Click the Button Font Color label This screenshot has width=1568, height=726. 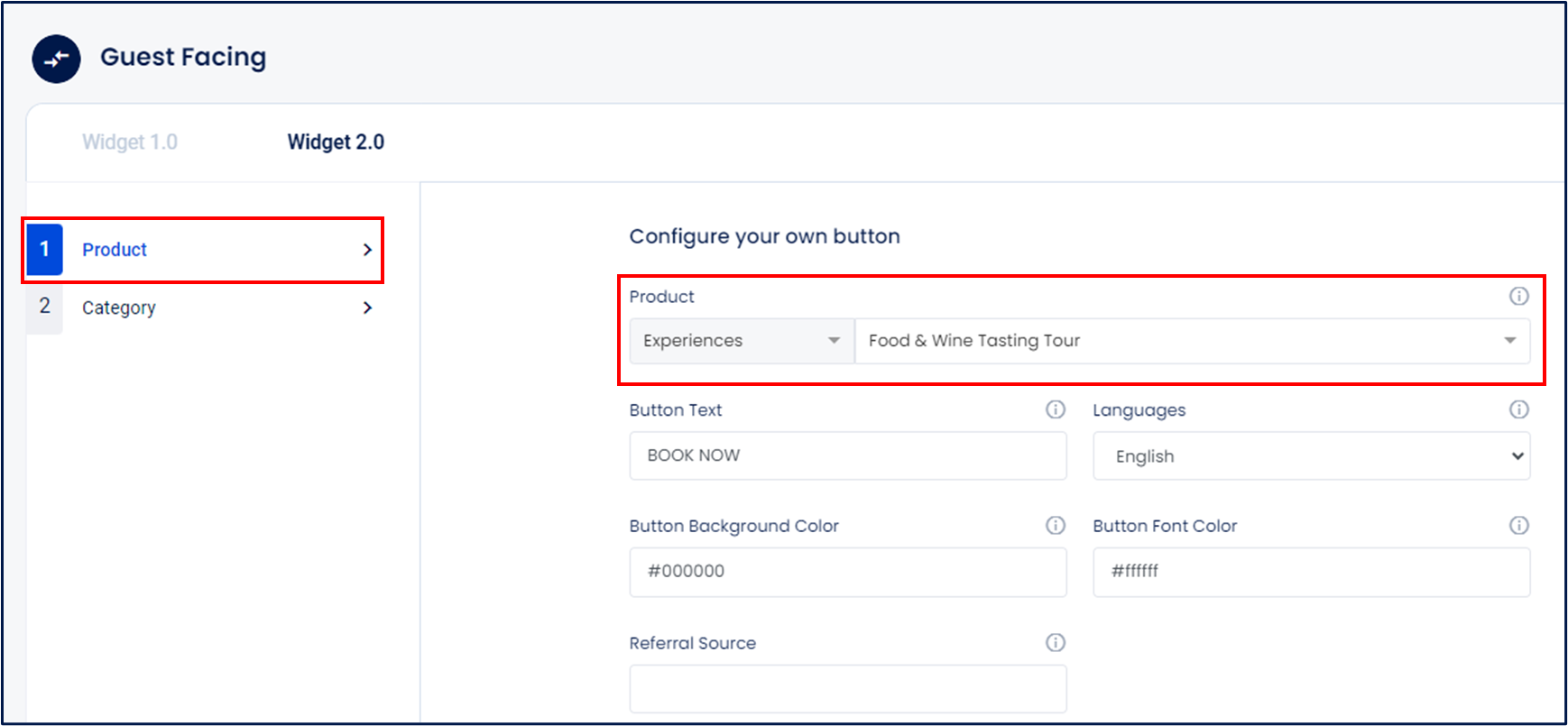coord(1165,526)
